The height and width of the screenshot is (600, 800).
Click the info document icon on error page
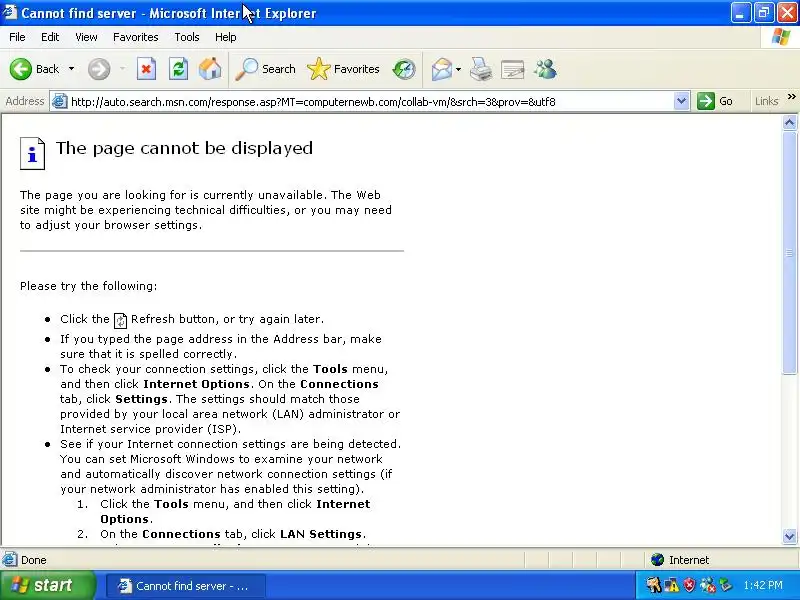(32, 153)
